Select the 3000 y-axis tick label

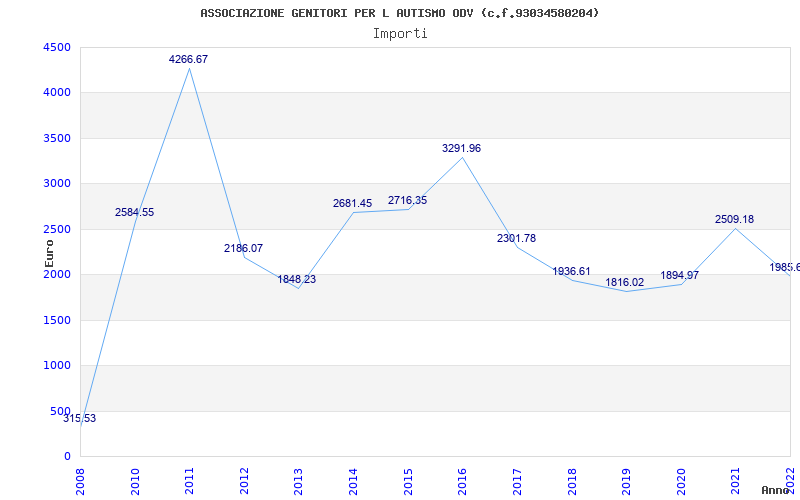click(x=57, y=184)
